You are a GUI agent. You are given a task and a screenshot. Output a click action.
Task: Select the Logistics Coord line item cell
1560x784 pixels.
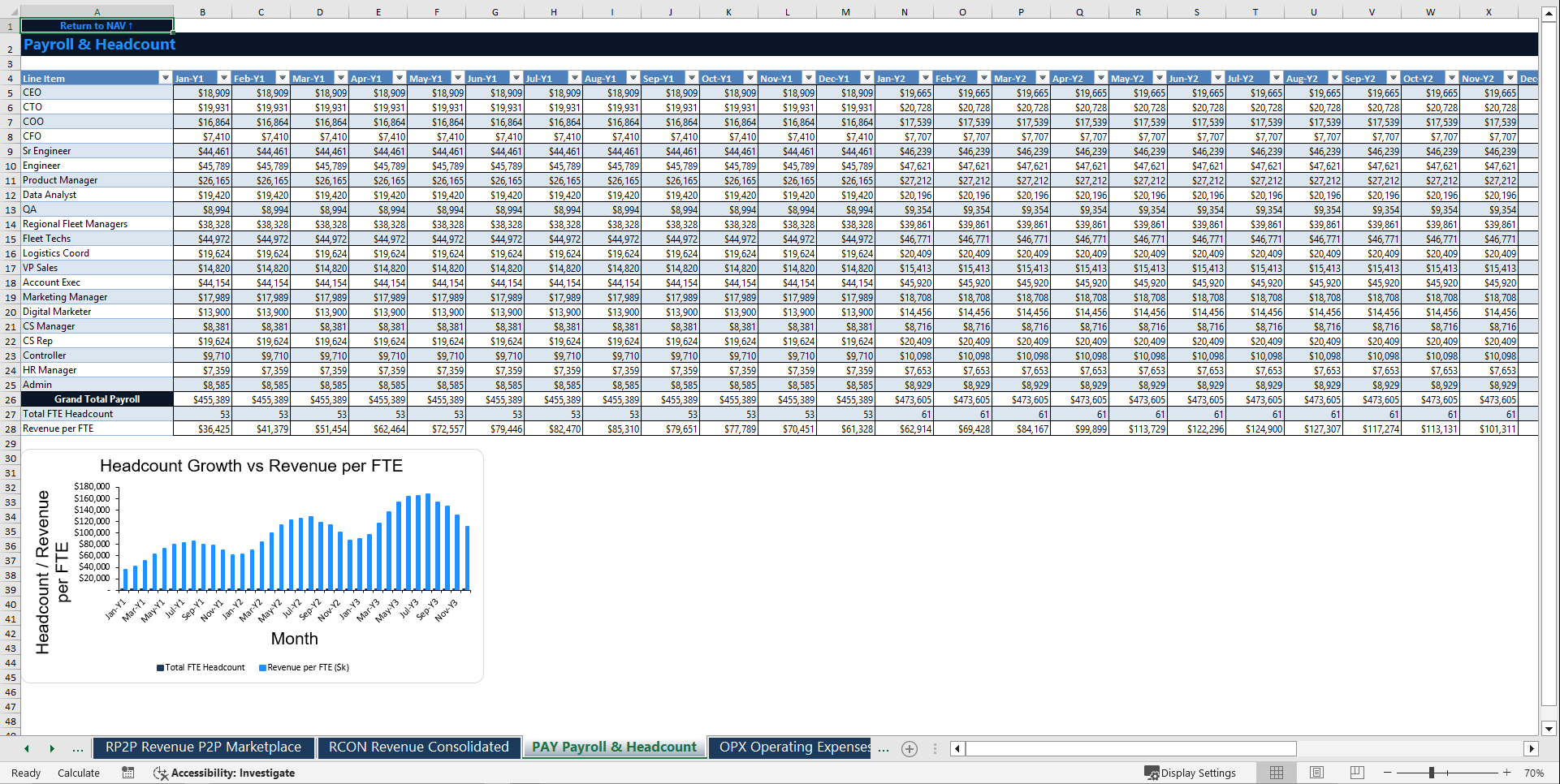(x=97, y=253)
